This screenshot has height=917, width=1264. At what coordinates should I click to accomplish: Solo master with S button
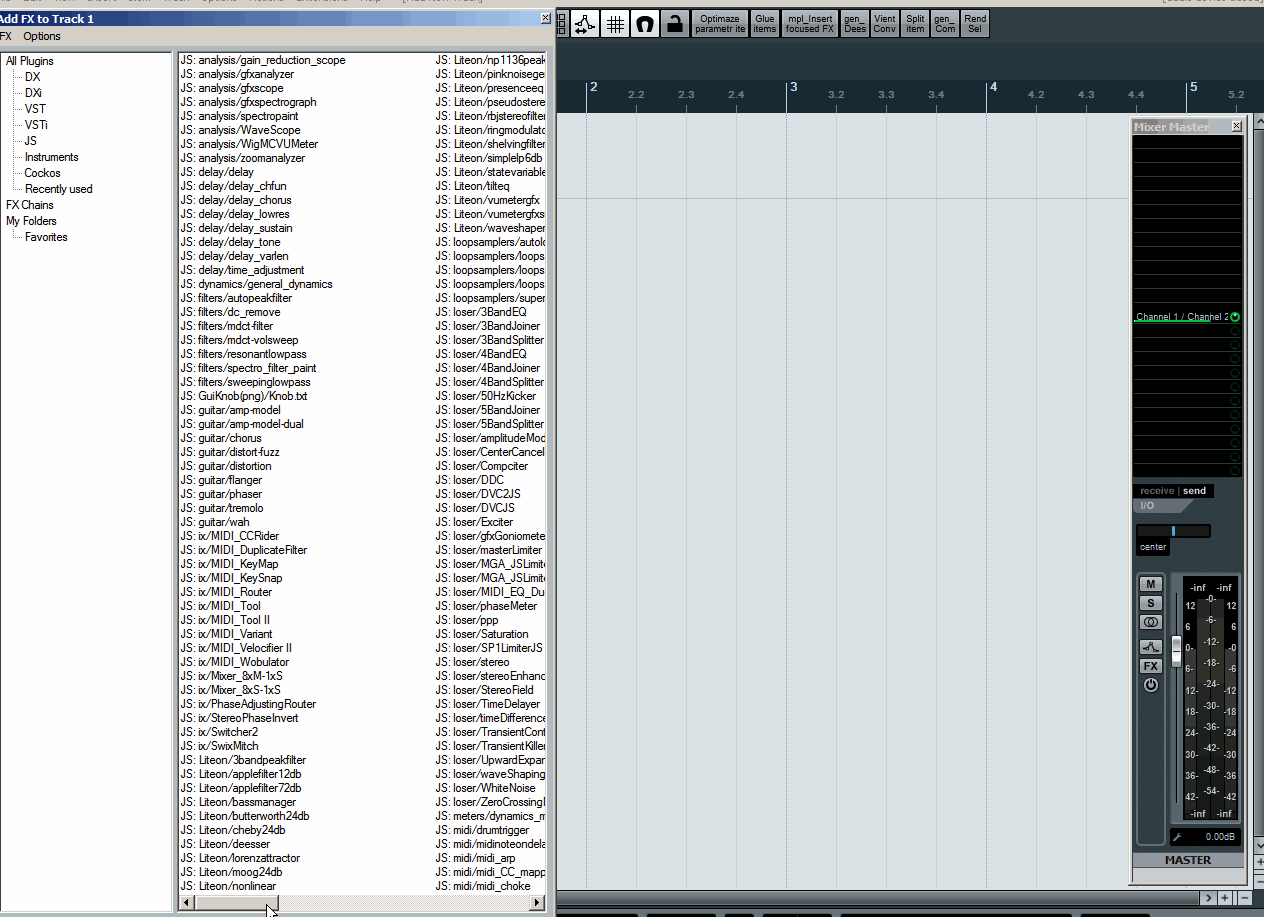click(1151, 603)
